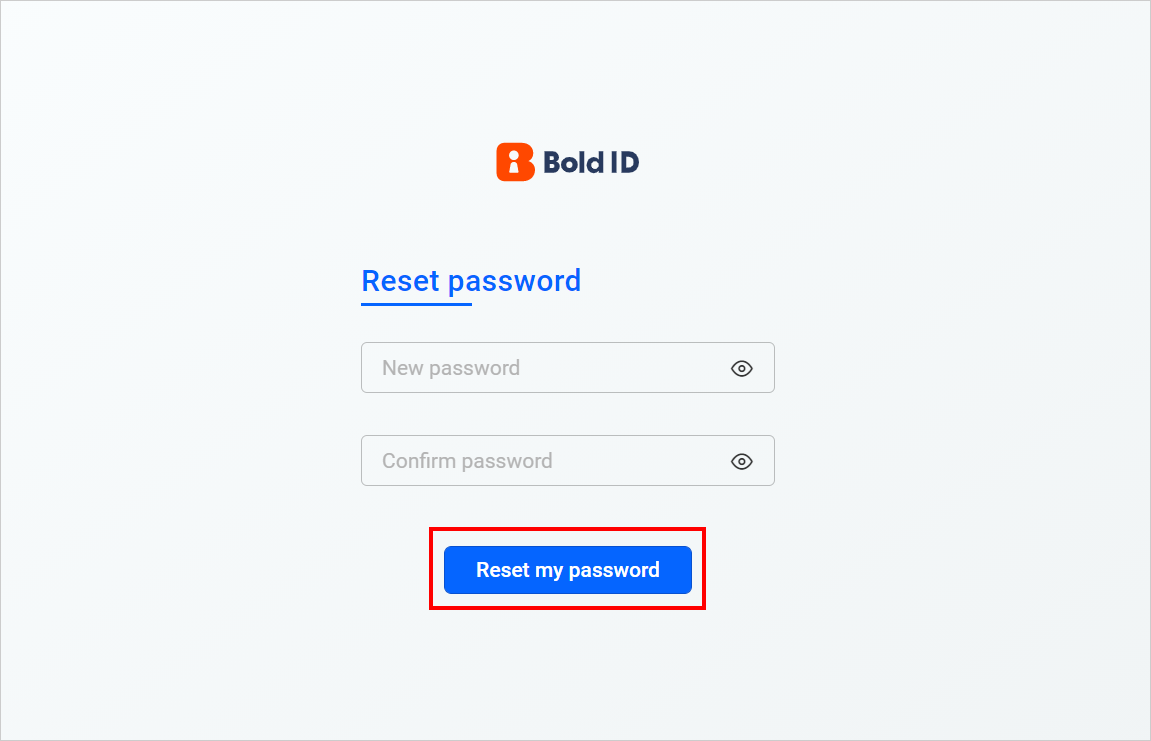This screenshot has width=1151, height=741.
Task: Open the Bold ID home via the logo
Action: click(x=566, y=161)
